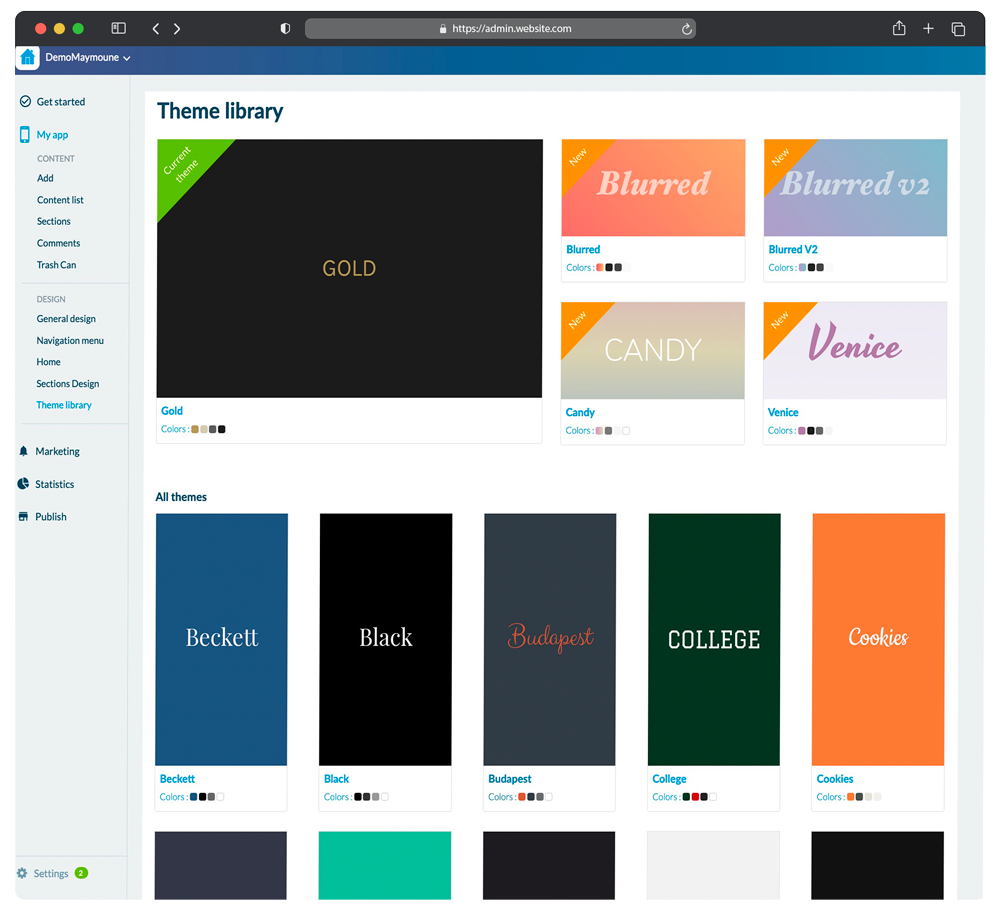Image resolution: width=1000 pixels, height=913 pixels.
Task: Click the red swatch under College
Action: [695, 797]
